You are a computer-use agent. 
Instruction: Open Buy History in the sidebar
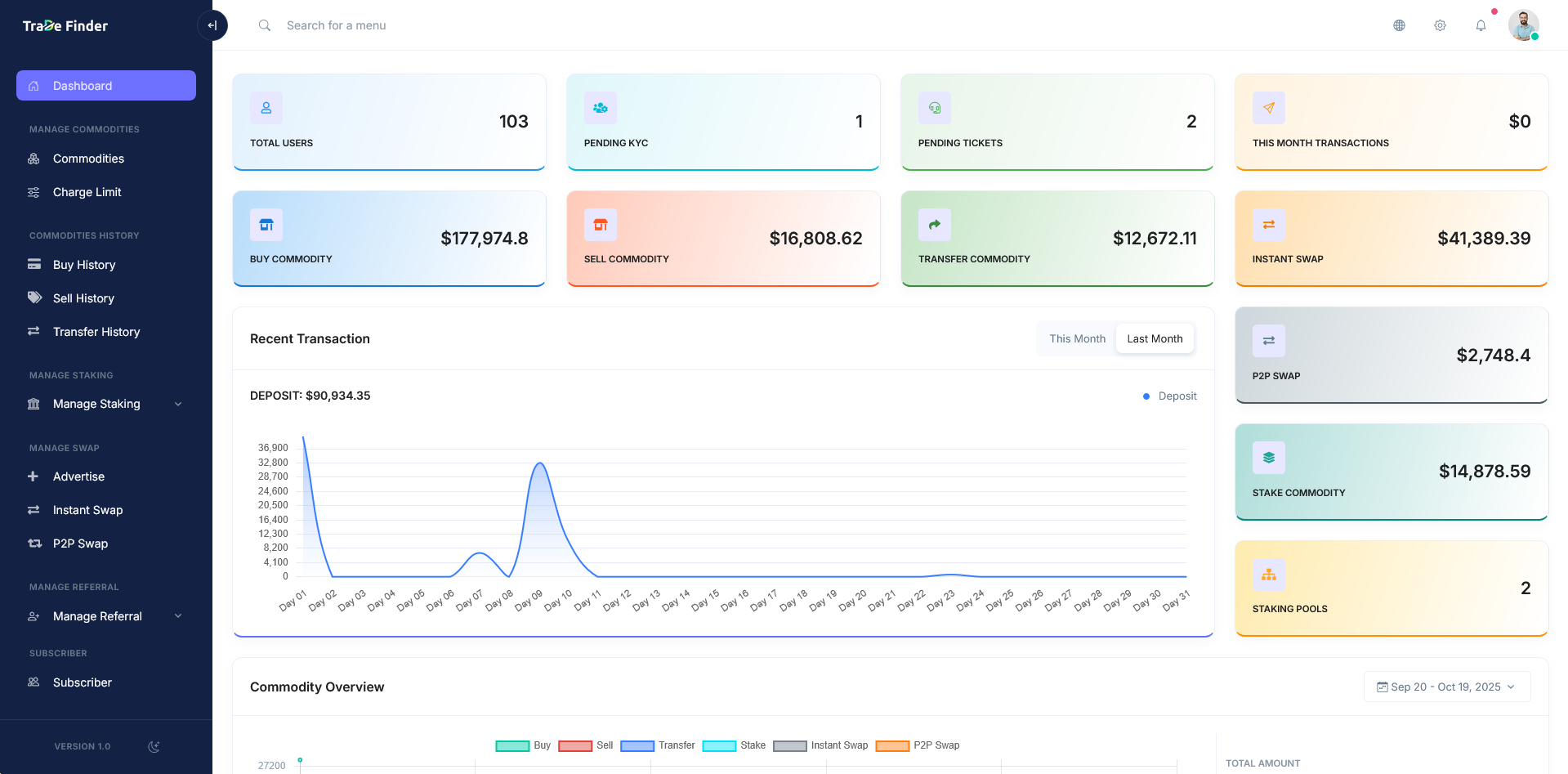[84, 265]
